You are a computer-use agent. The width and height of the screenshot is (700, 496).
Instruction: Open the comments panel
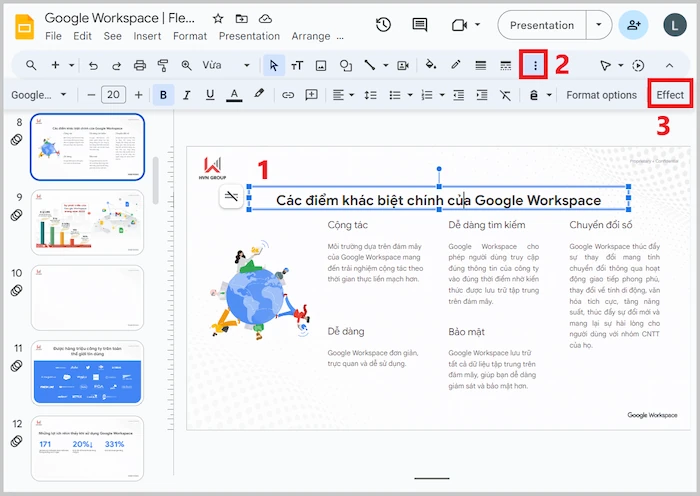(420, 25)
